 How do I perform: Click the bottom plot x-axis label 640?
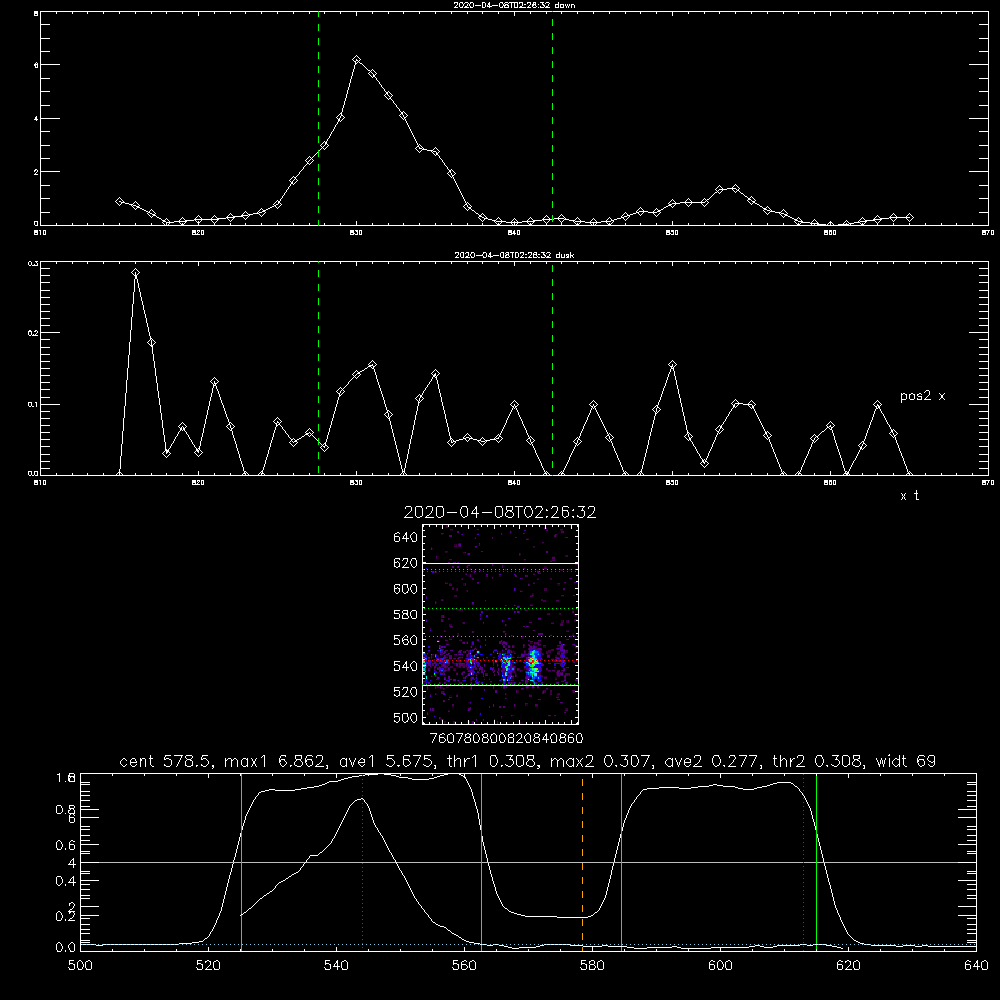[976, 966]
